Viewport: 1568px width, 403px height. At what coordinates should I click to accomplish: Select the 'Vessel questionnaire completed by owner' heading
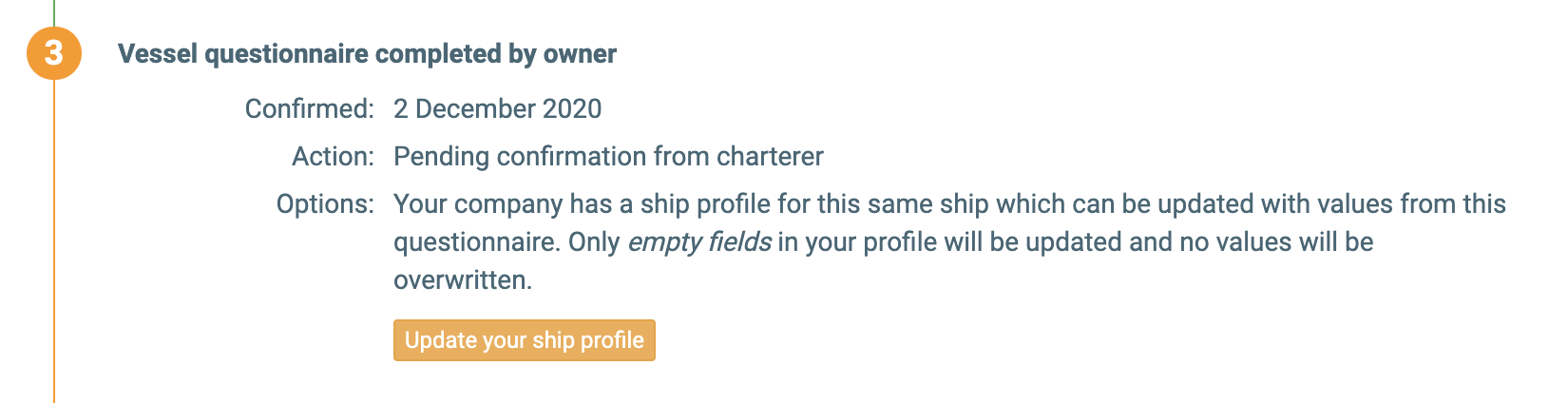(x=367, y=53)
